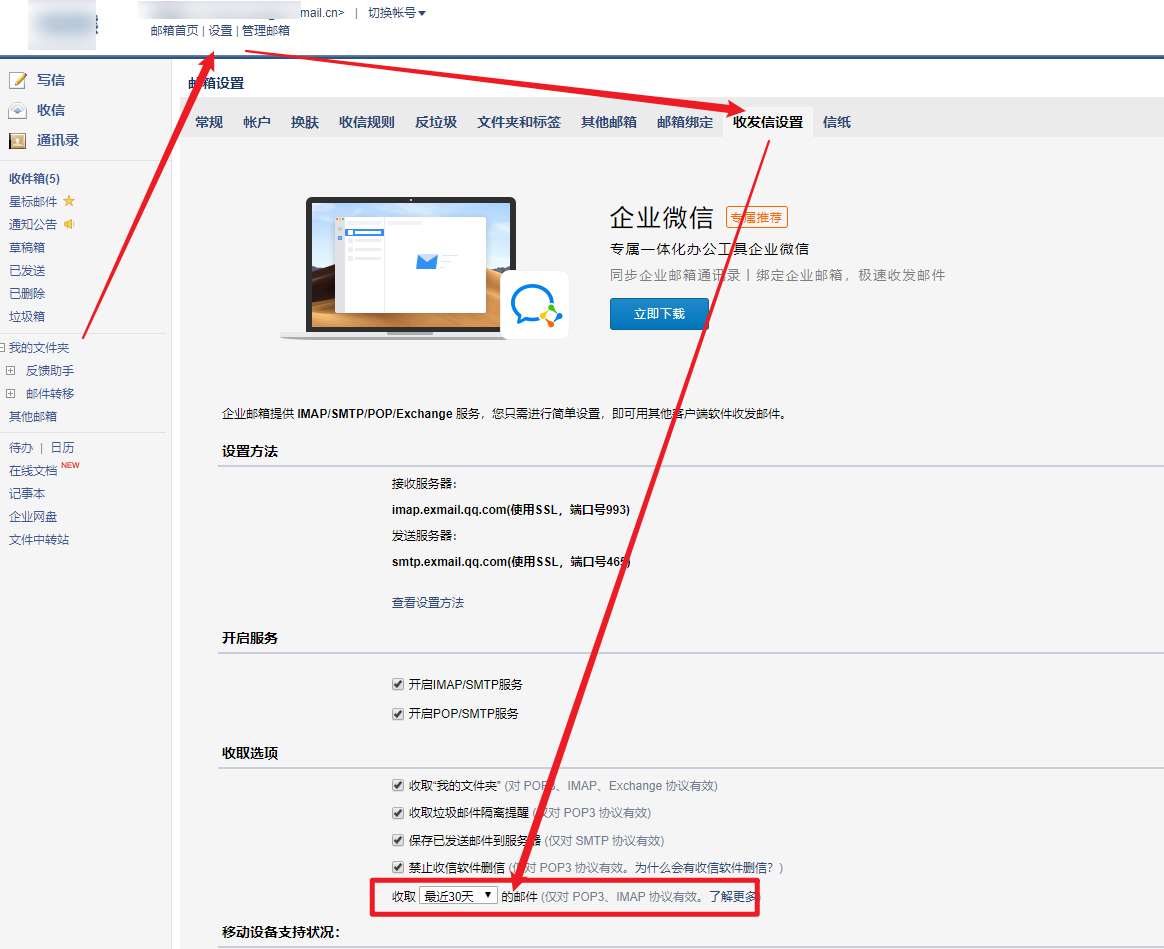The image size is (1164, 949).
Task: Click the contacts address book icon
Action: click(18, 140)
